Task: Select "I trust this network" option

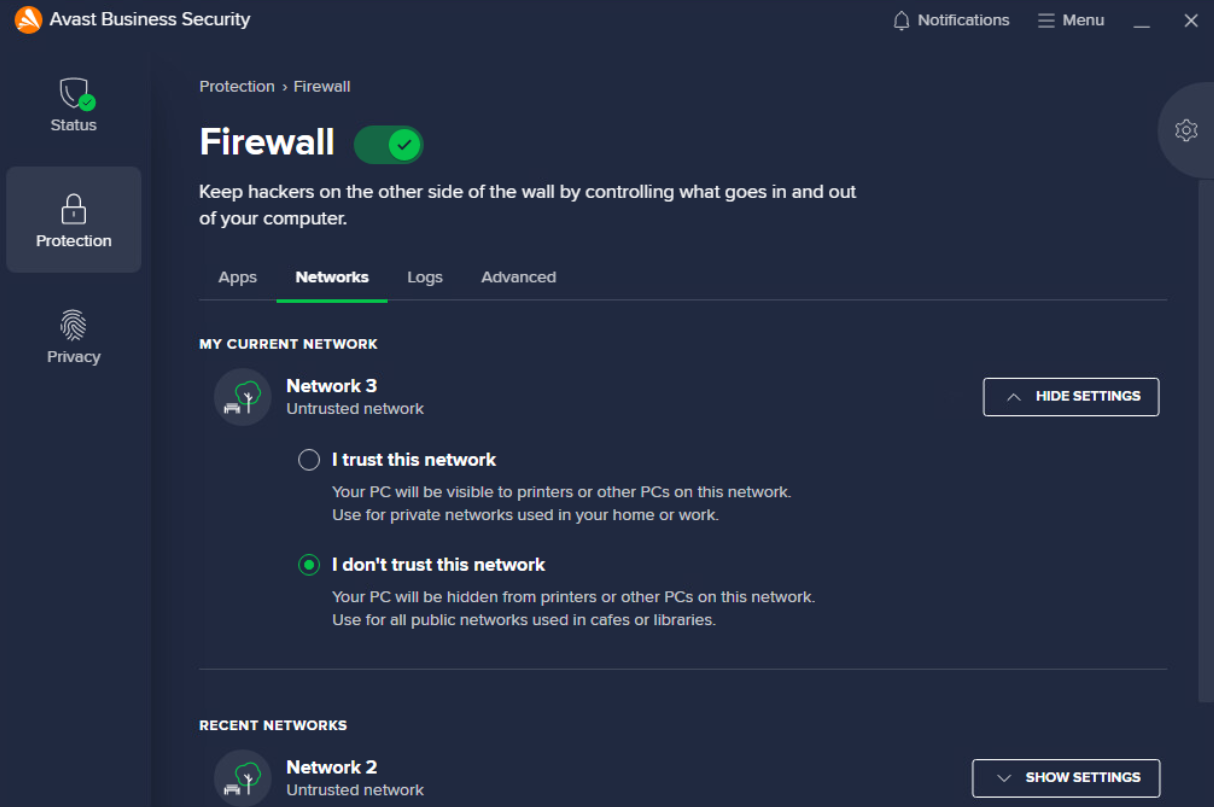Action: (309, 460)
